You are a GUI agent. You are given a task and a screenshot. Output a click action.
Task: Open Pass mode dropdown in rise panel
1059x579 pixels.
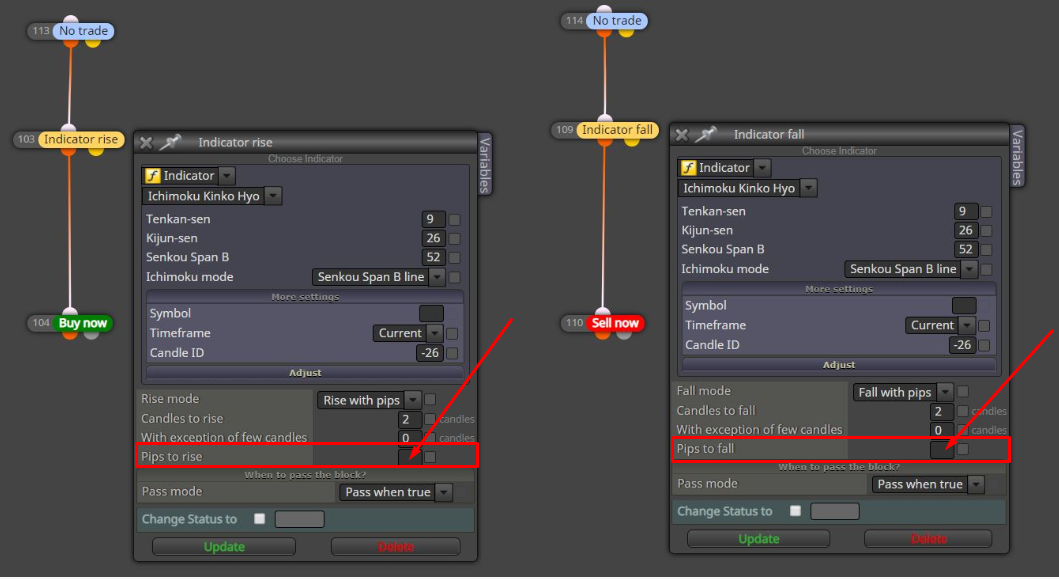(444, 493)
